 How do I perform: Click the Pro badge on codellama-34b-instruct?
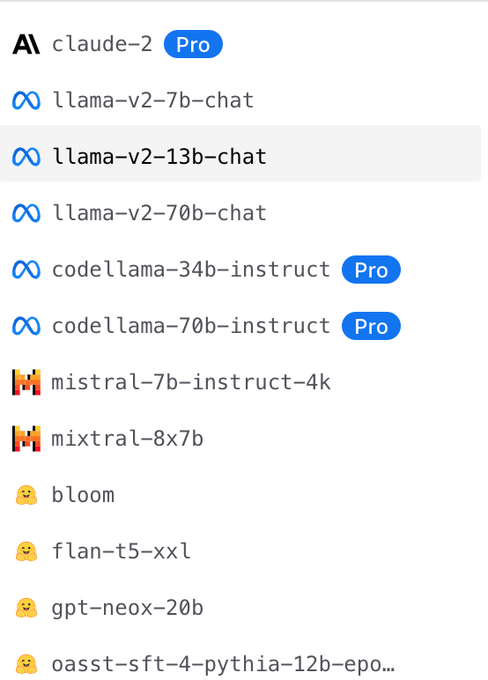point(371,269)
